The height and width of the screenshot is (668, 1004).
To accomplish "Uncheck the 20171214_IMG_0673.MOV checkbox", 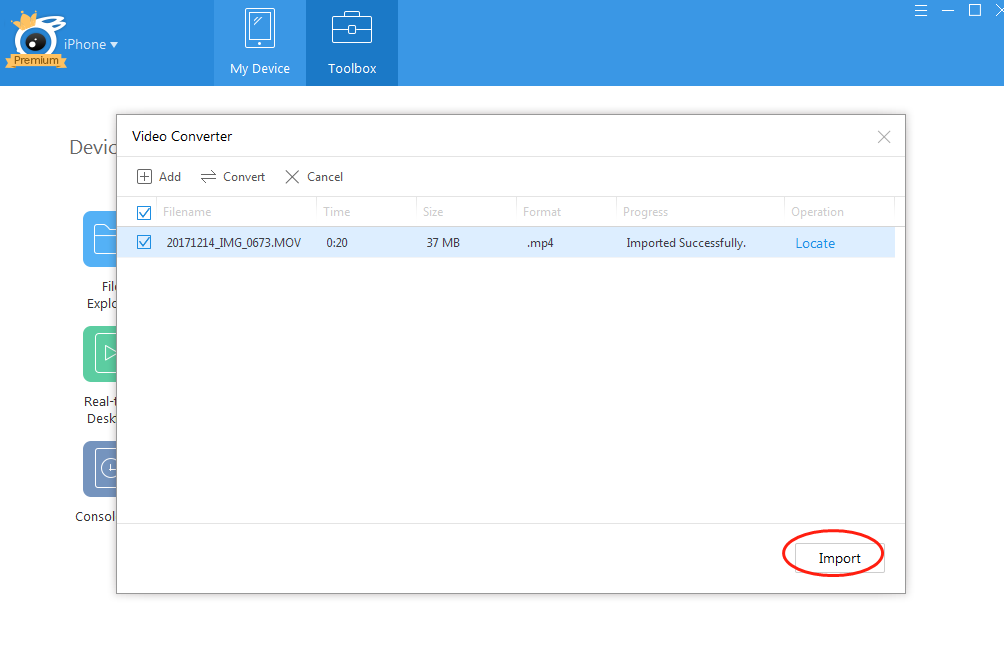I will 144,242.
